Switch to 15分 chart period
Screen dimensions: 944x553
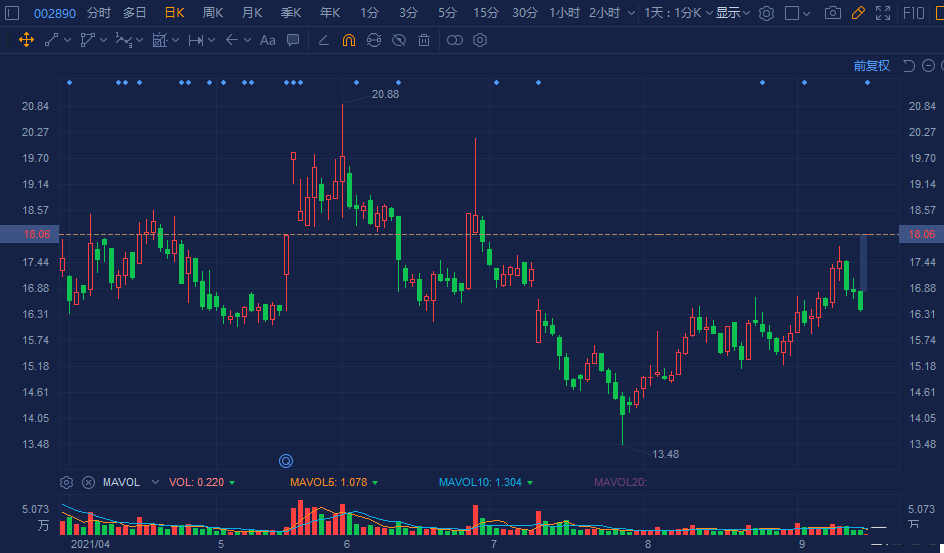pyautogui.click(x=486, y=13)
